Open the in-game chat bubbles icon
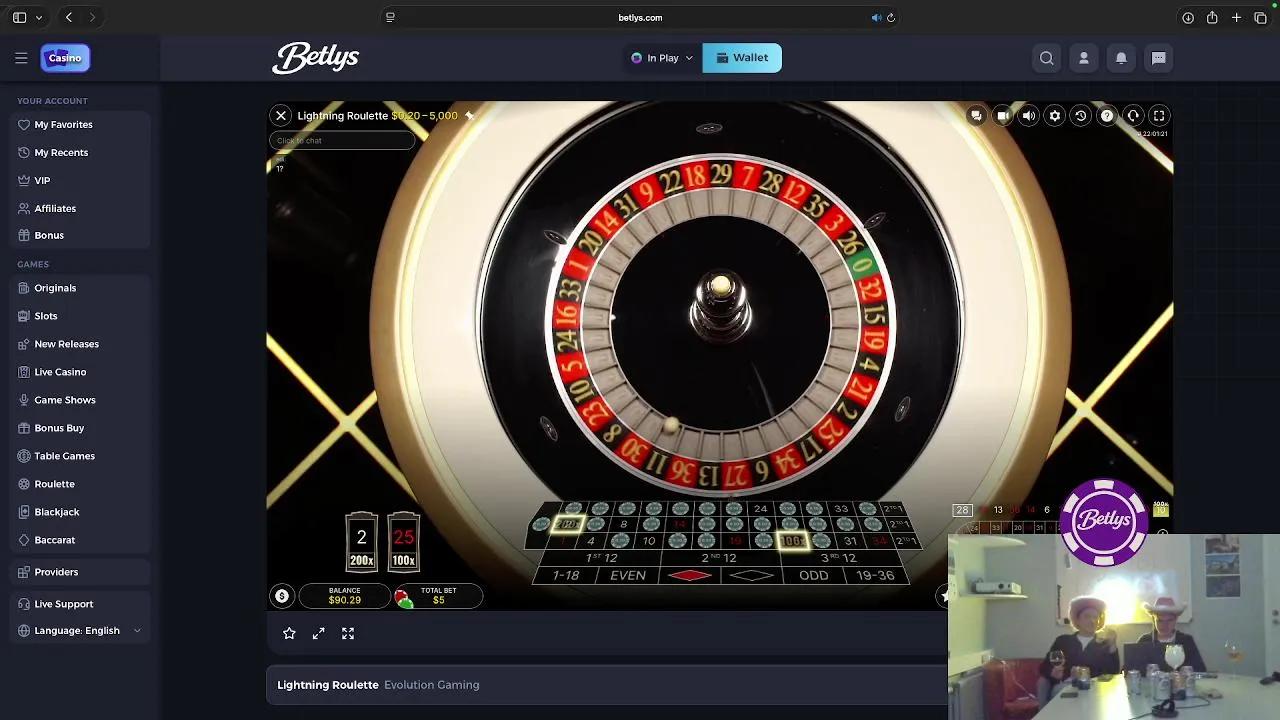 (x=977, y=116)
